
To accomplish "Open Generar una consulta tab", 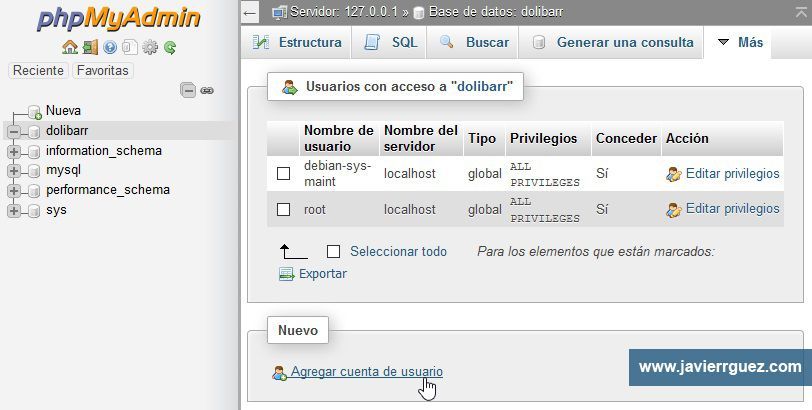I will pyautogui.click(x=611, y=42).
